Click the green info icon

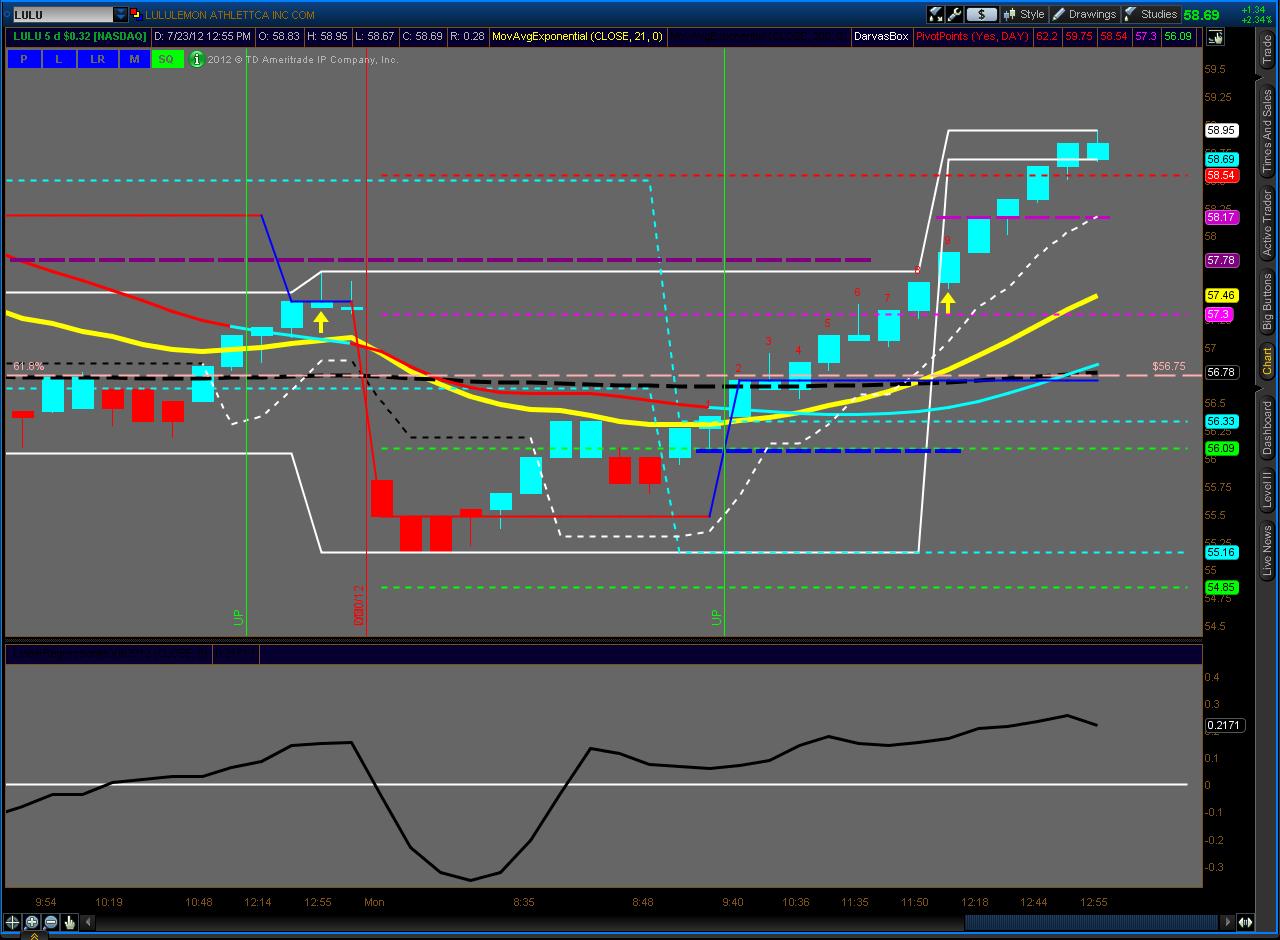pos(197,59)
